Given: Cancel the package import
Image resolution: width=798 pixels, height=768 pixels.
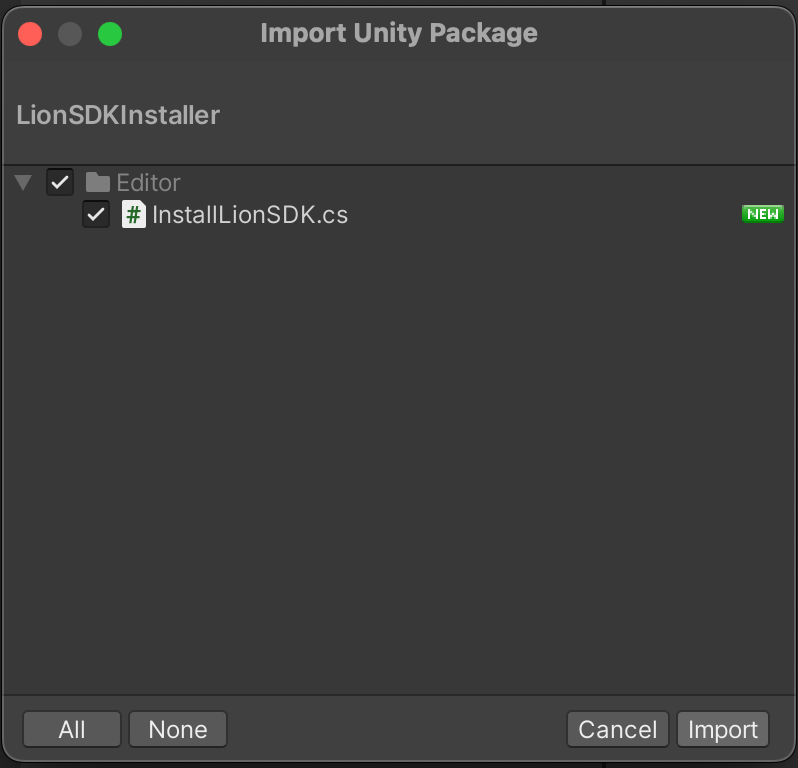Looking at the screenshot, I should [x=618, y=729].
